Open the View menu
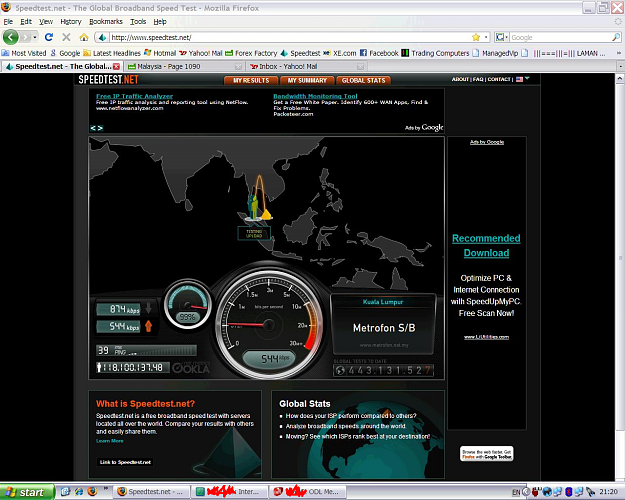 (x=46, y=22)
